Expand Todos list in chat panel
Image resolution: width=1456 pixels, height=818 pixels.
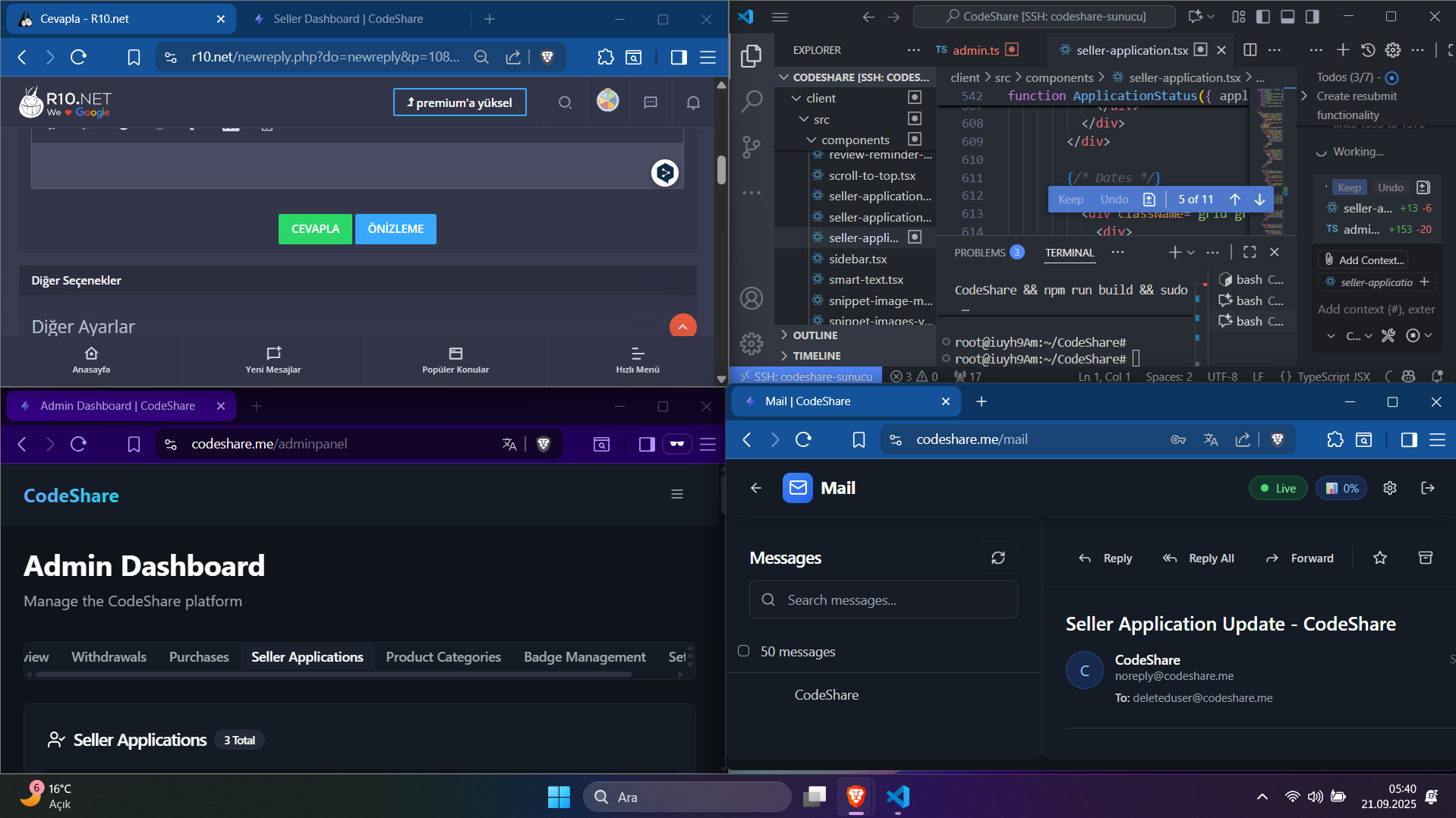tap(1304, 96)
